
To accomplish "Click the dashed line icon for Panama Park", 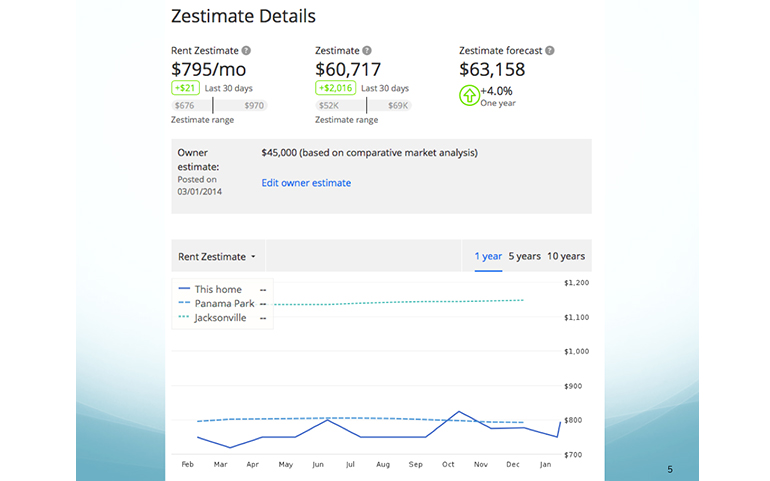I will 184,304.
